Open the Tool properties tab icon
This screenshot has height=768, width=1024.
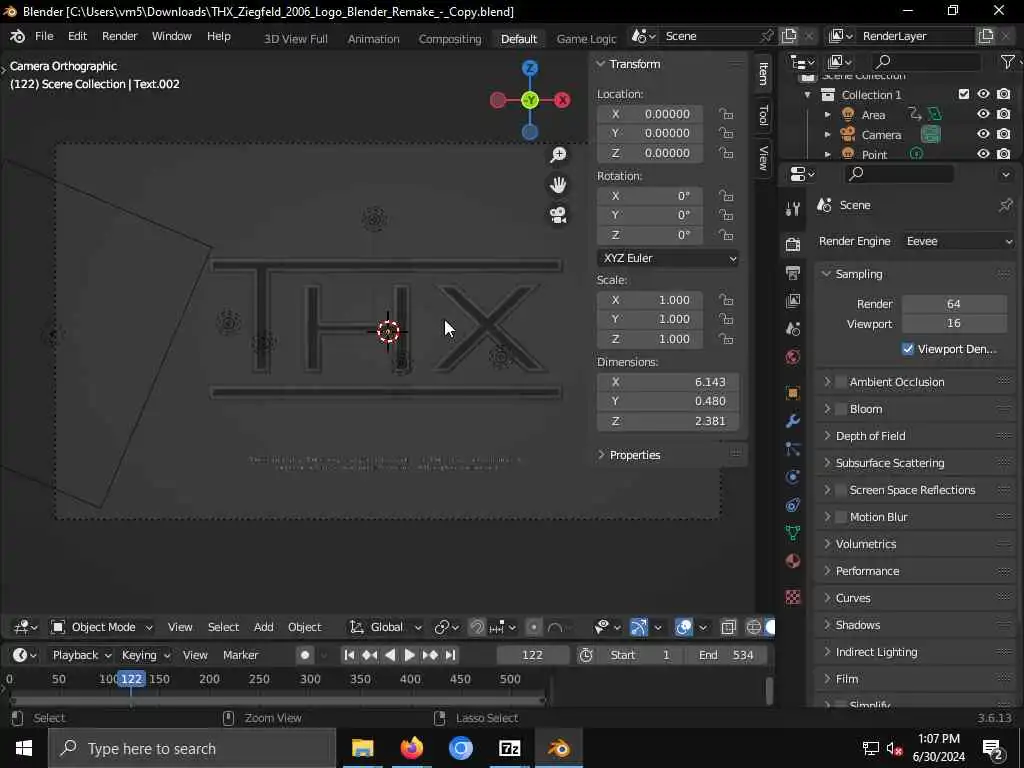click(793, 209)
